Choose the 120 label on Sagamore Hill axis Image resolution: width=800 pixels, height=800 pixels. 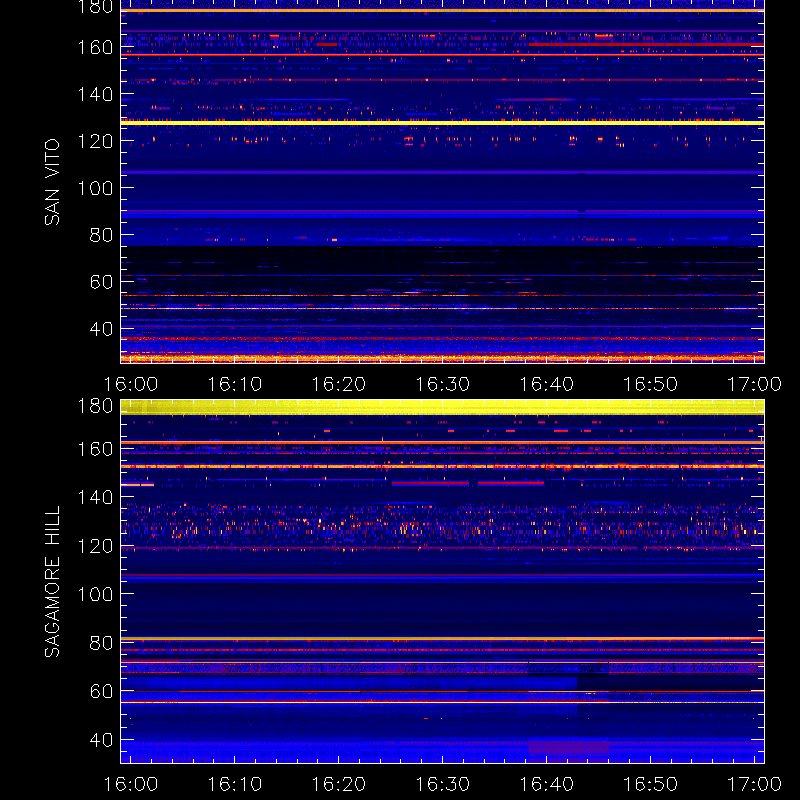[x=95, y=546]
